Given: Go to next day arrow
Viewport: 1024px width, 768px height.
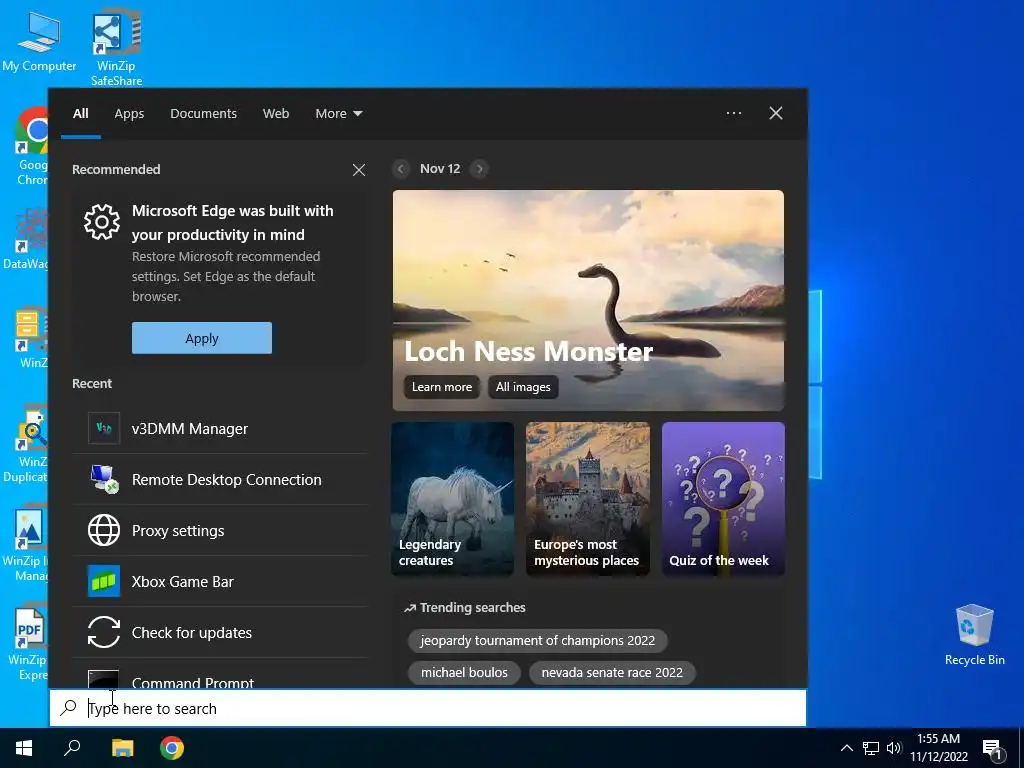Looking at the screenshot, I should pyautogui.click(x=479, y=168).
